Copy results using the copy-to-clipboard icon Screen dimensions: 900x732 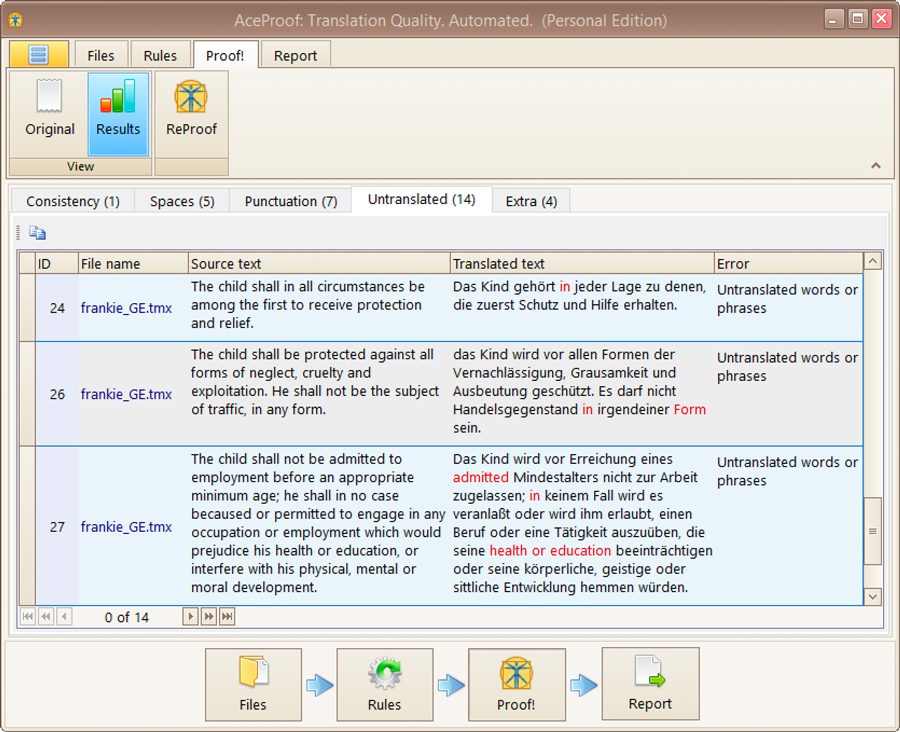pos(37,232)
